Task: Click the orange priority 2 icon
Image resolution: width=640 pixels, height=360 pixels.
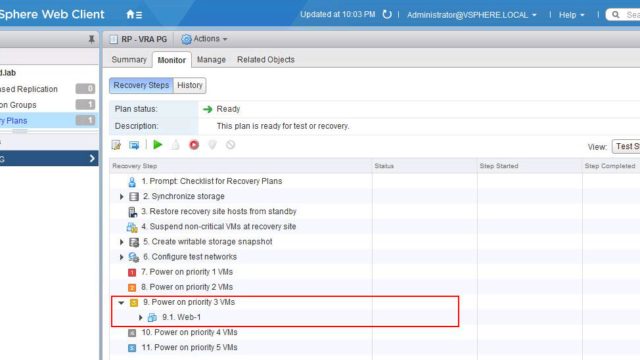Action: (x=132, y=287)
